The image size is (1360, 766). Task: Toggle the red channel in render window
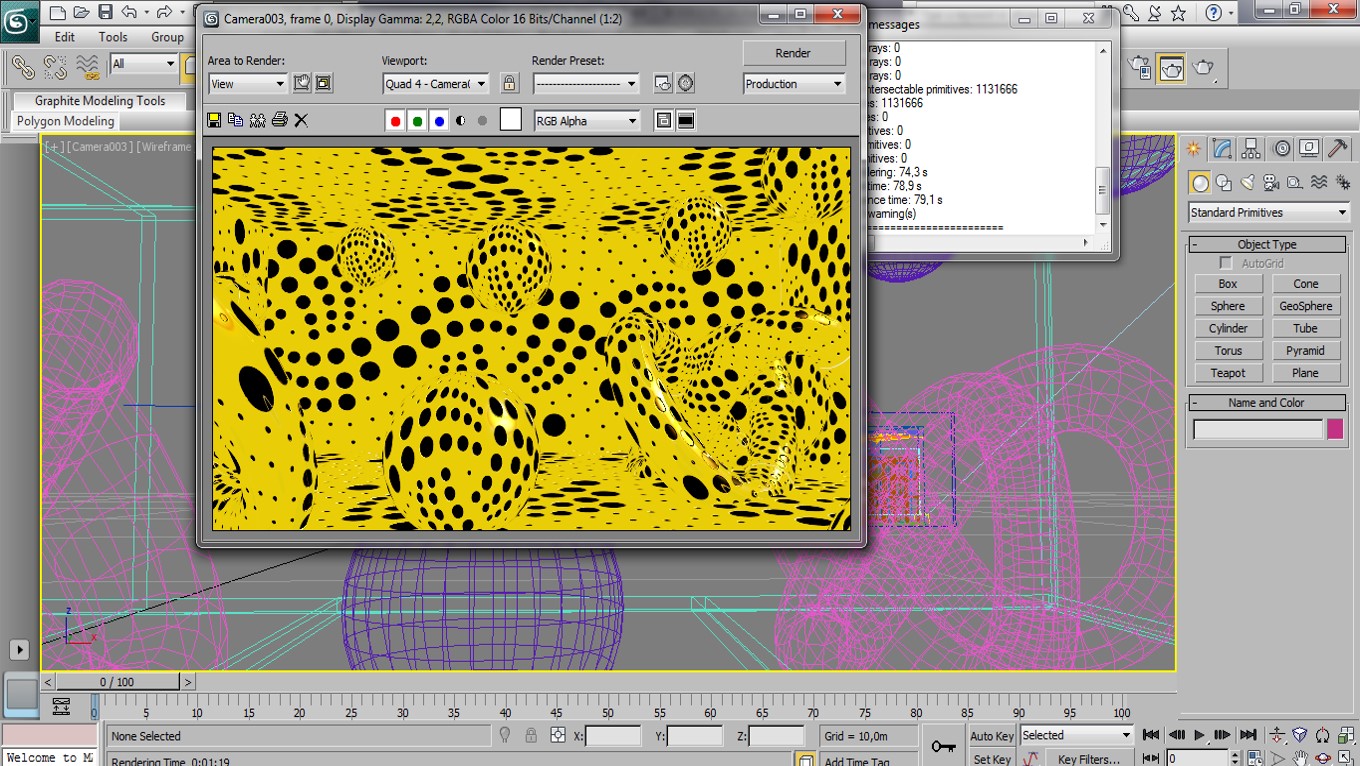tap(395, 121)
